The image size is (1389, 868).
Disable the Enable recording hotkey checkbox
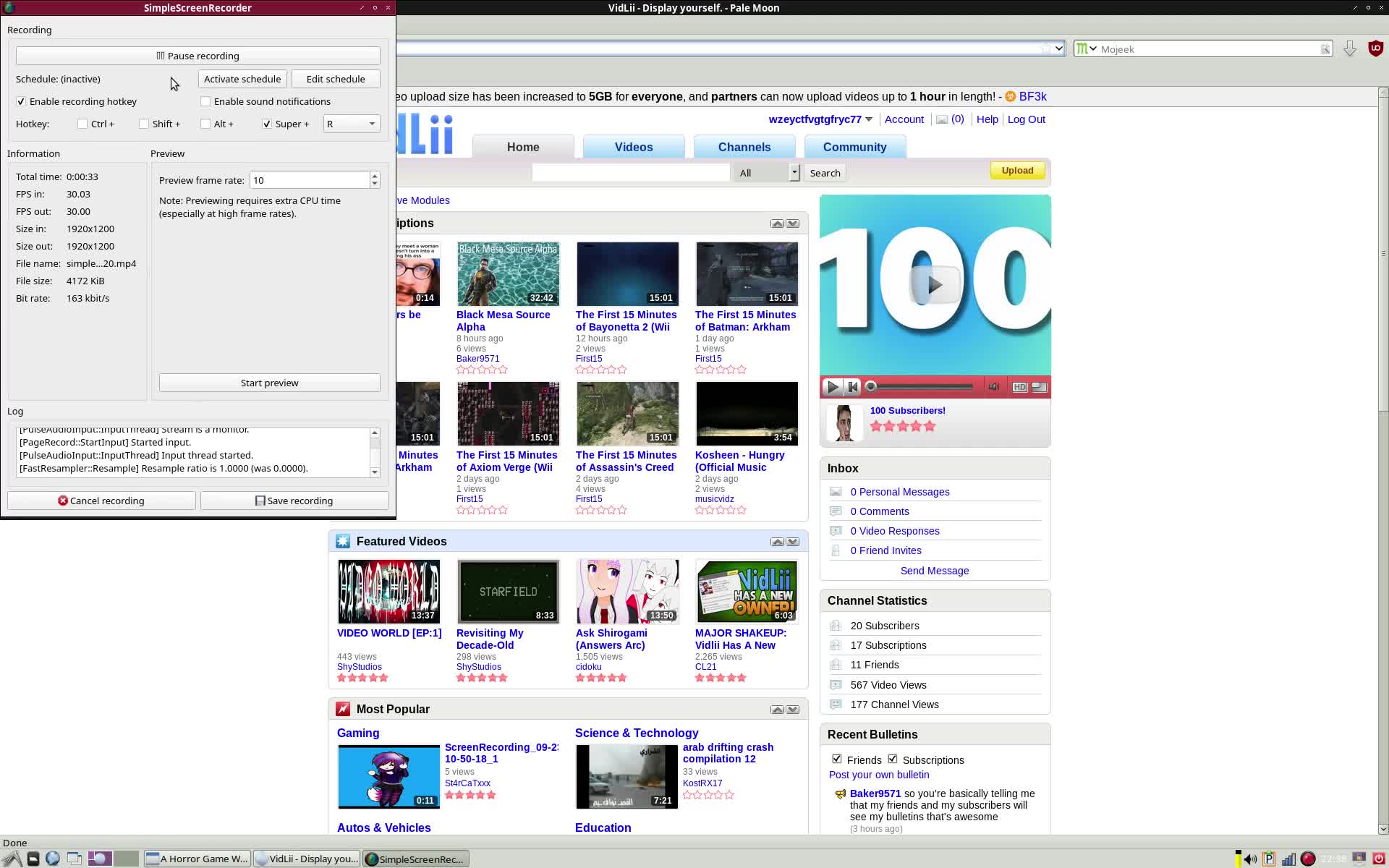(x=21, y=102)
